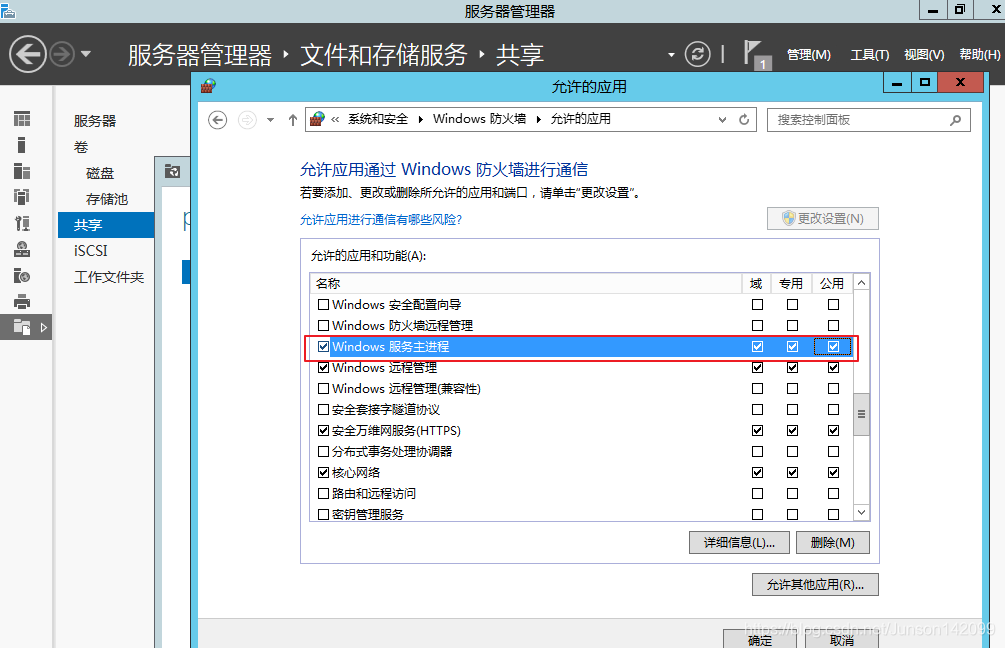Toggle 公用 checkbox for Windows 服务主进程
Viewport: 1005px width, 648px height.
click(833, 347)
